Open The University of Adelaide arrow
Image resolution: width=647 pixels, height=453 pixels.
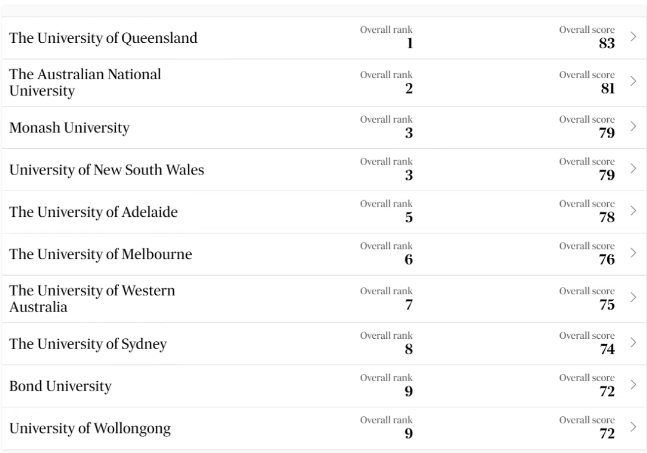tap(633, 210)
